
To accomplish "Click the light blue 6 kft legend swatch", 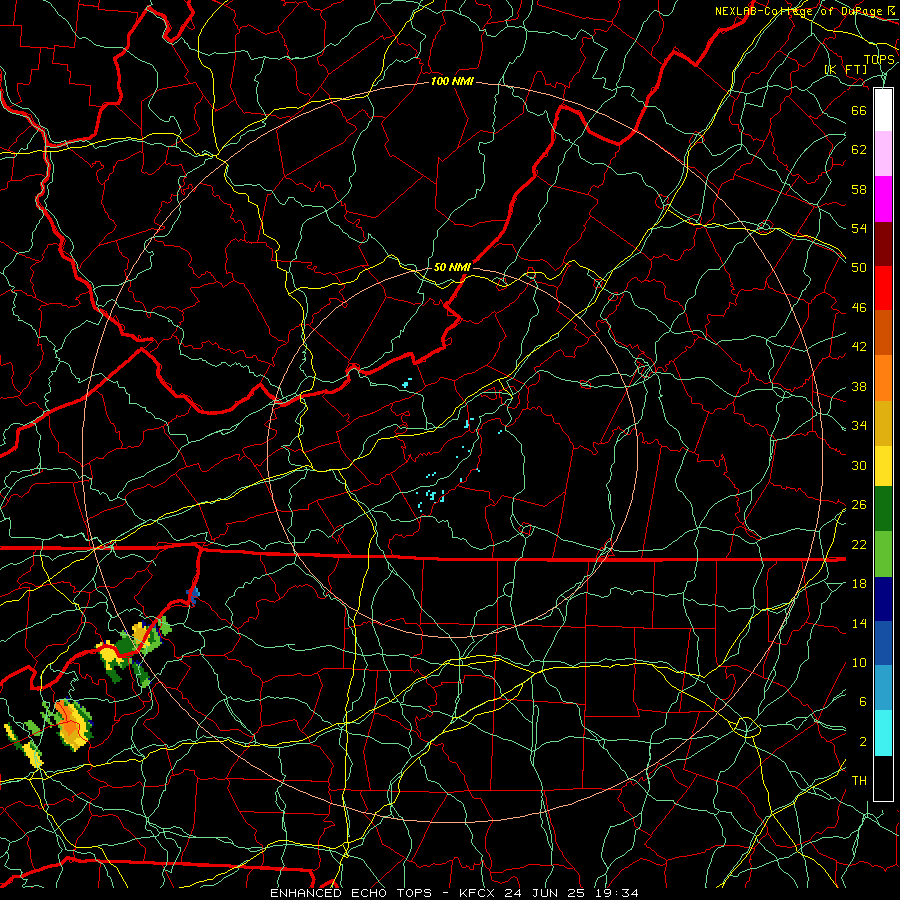I will [883, 688].
